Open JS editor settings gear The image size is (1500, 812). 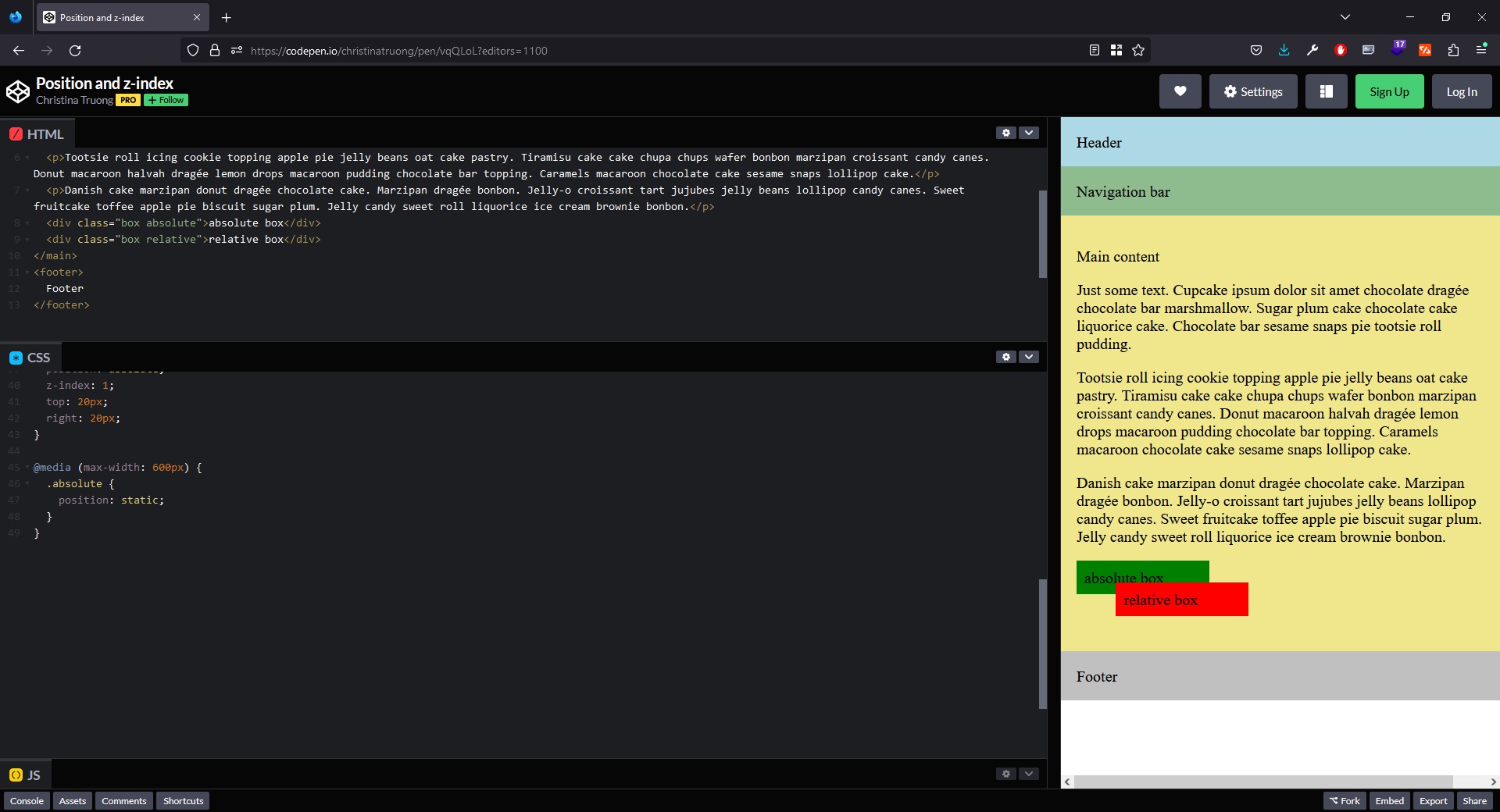click(x=1006, y=774)
